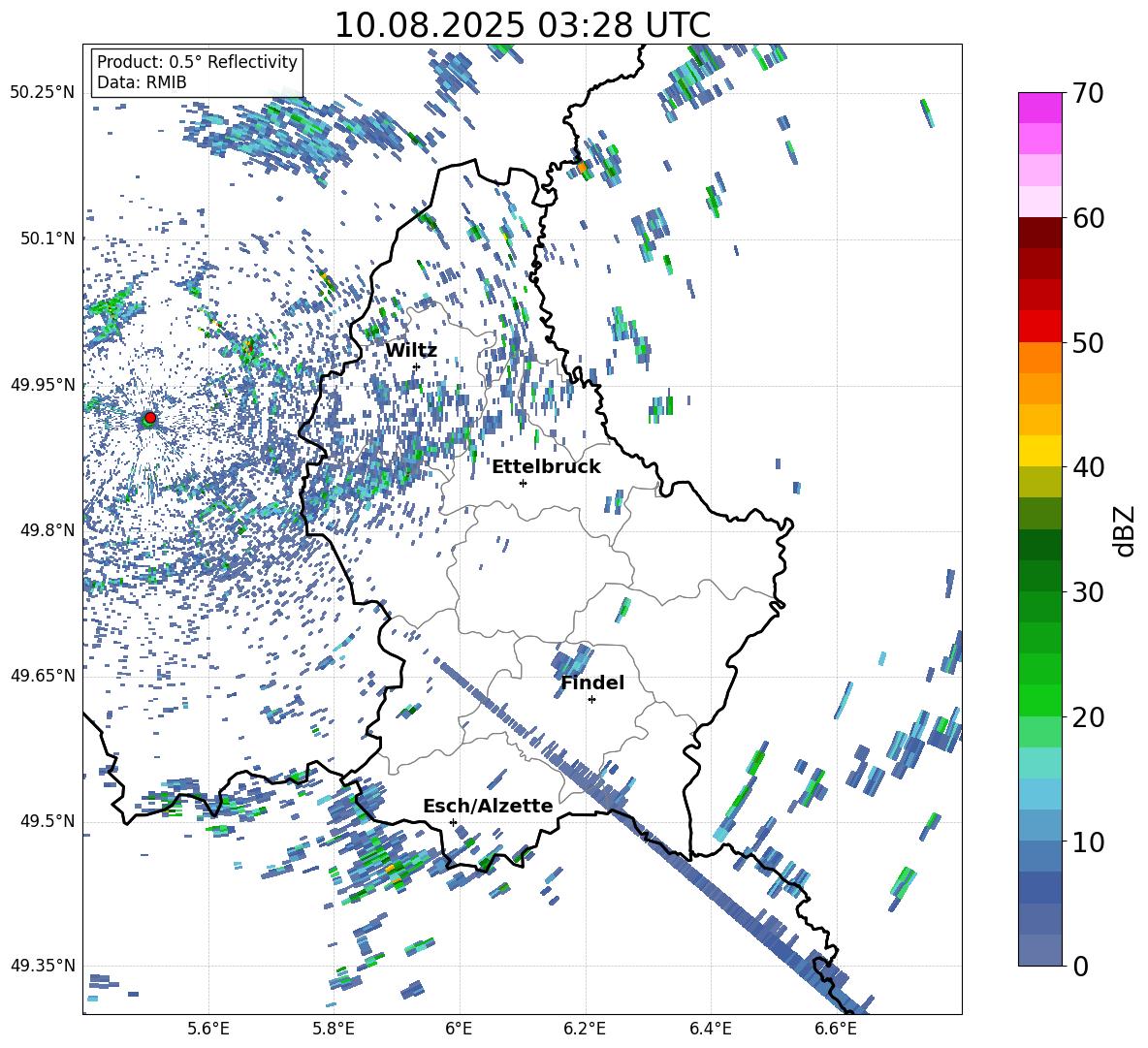Click the 10 colorbar tick label

1088,842
